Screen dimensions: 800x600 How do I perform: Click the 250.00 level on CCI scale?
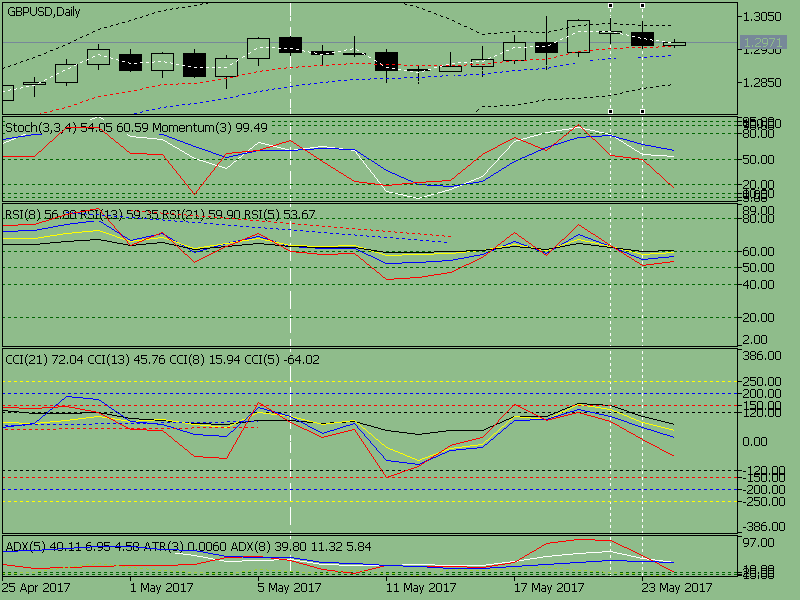[x=762, y=382]
